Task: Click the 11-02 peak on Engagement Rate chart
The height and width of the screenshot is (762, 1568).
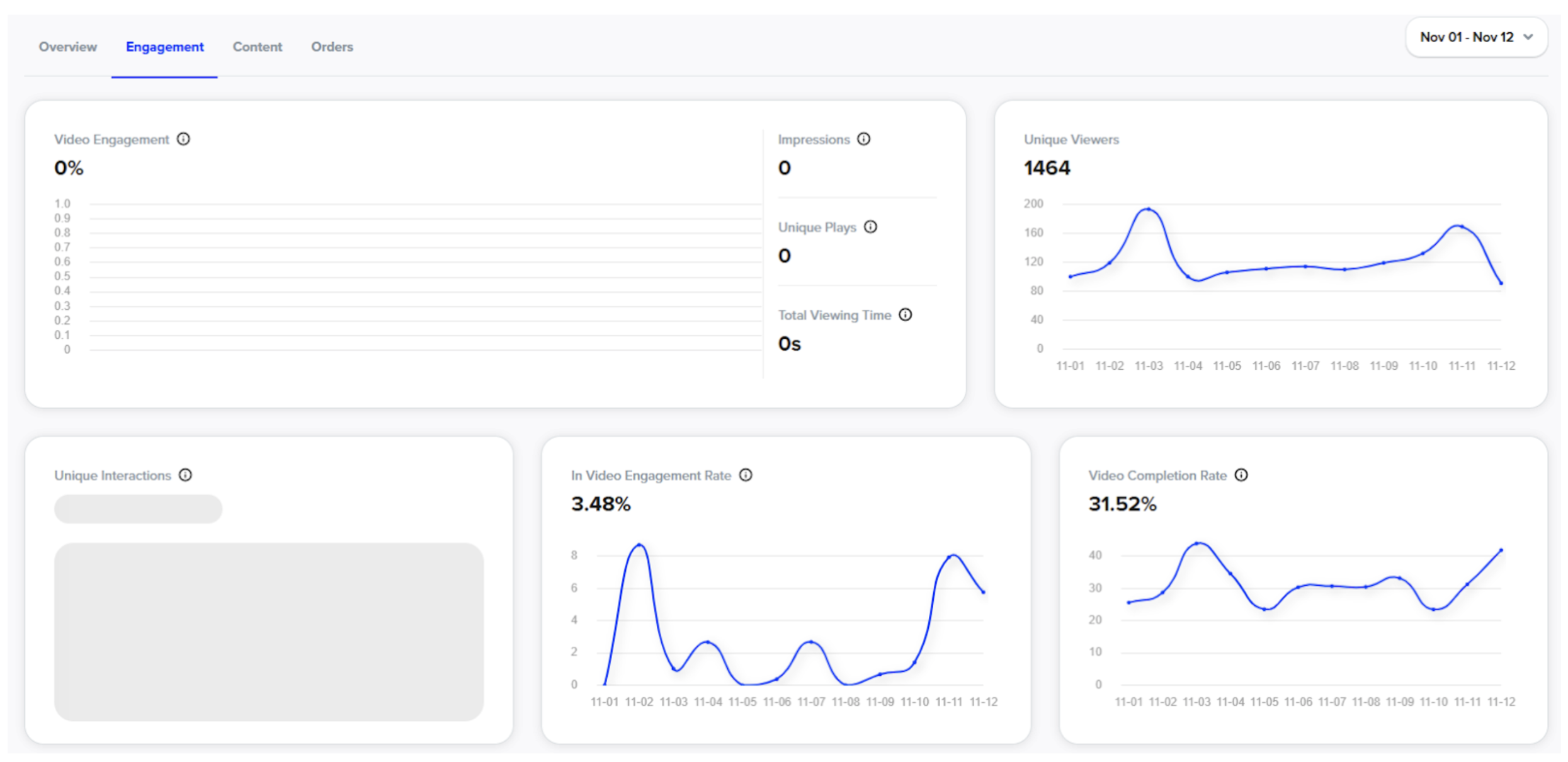Action: 639,545
